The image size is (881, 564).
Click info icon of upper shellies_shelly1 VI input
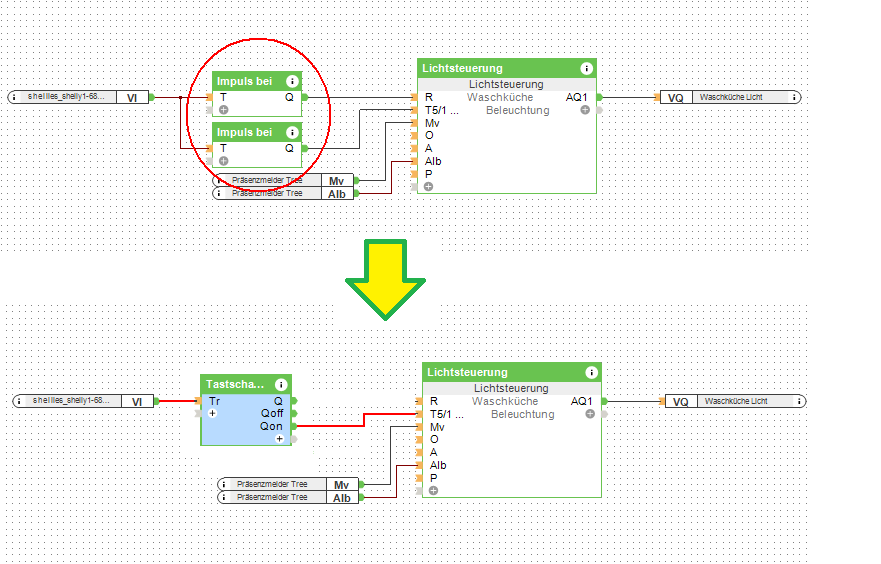tap(14, 97)
